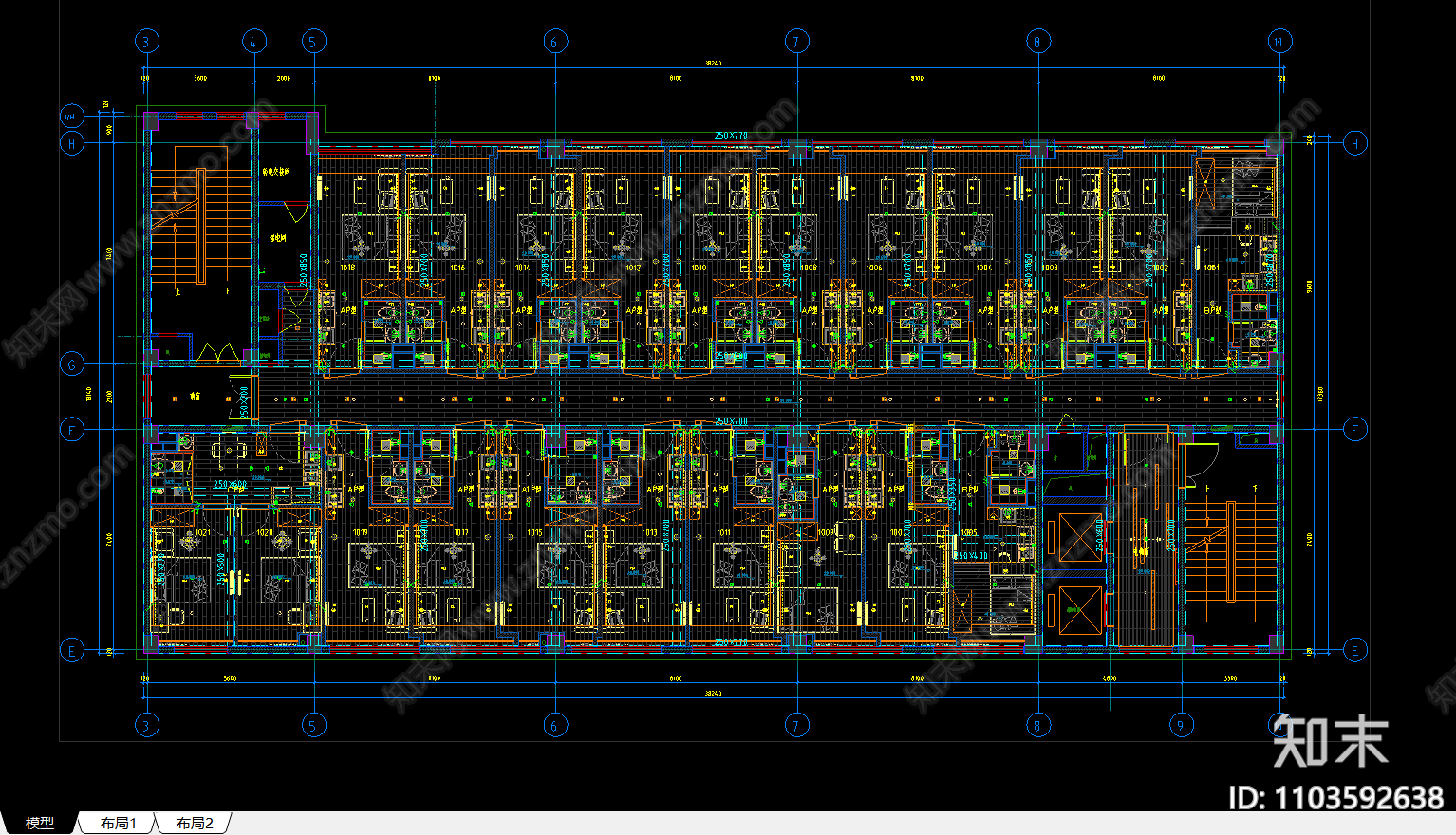Select bottom axis bubble 3
Screen dimensions: 1456x835
[x=146, y=726]
